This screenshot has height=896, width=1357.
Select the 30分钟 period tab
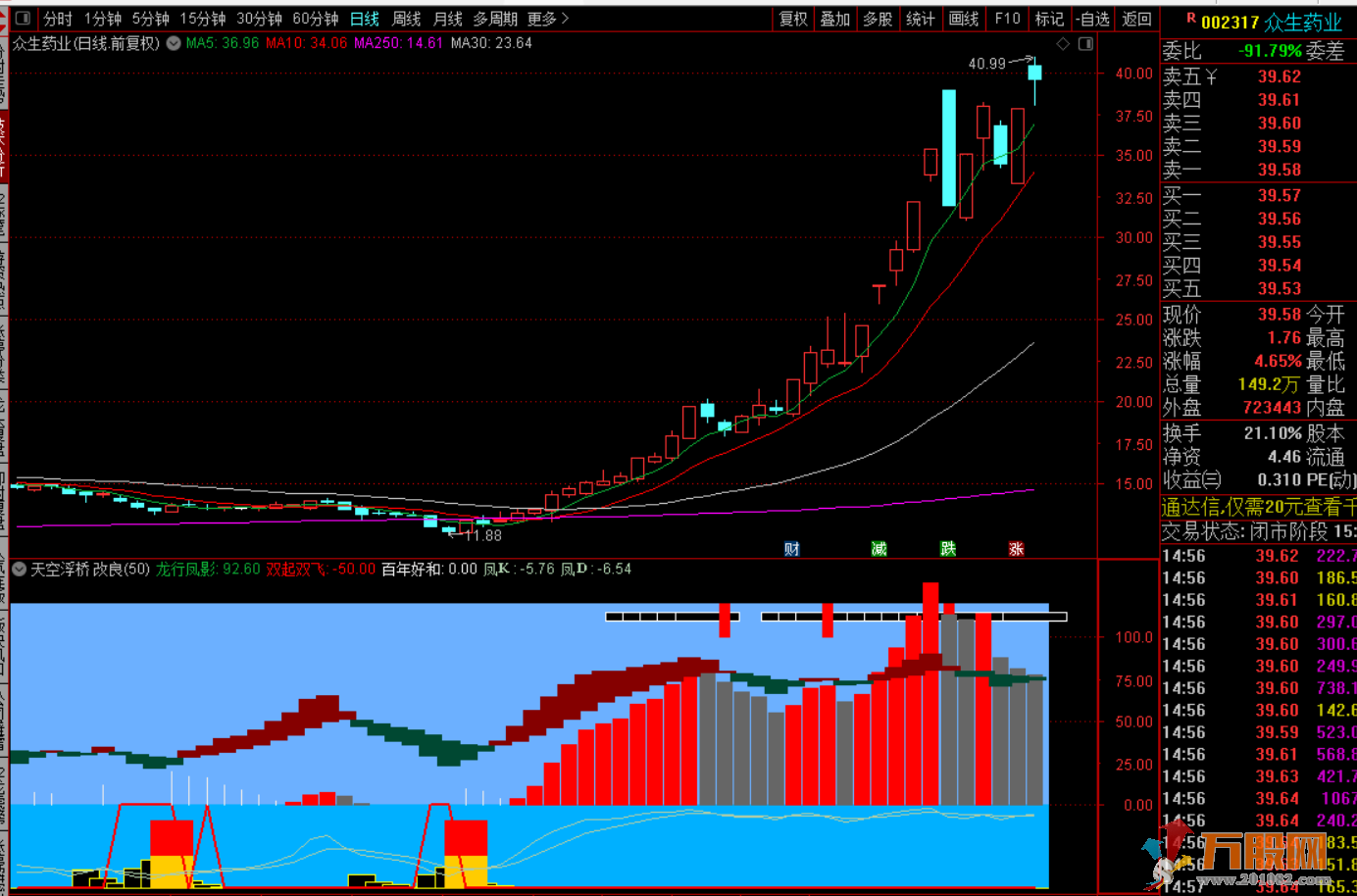pyautogui.click(x=259, y=19)
